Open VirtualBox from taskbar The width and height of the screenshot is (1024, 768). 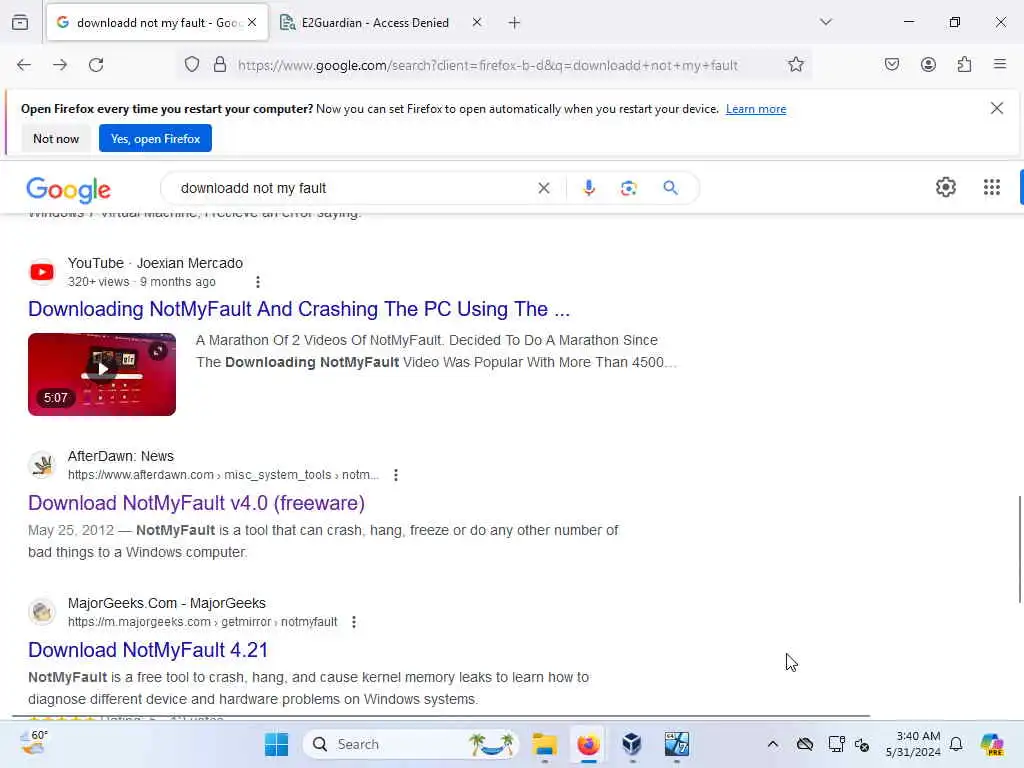pos(632,744)
